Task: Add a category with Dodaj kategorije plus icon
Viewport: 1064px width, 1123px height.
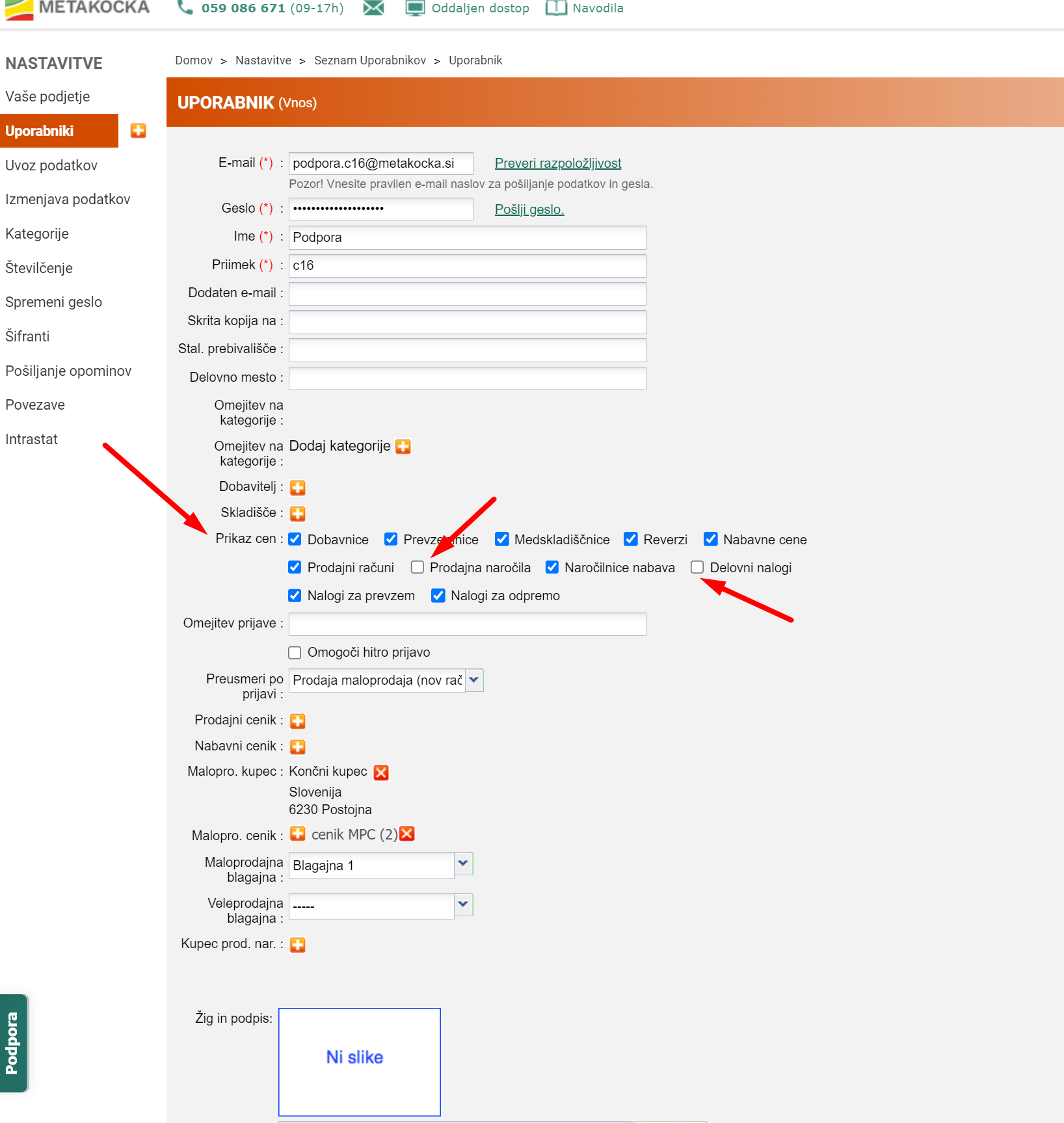Action: 403,447
